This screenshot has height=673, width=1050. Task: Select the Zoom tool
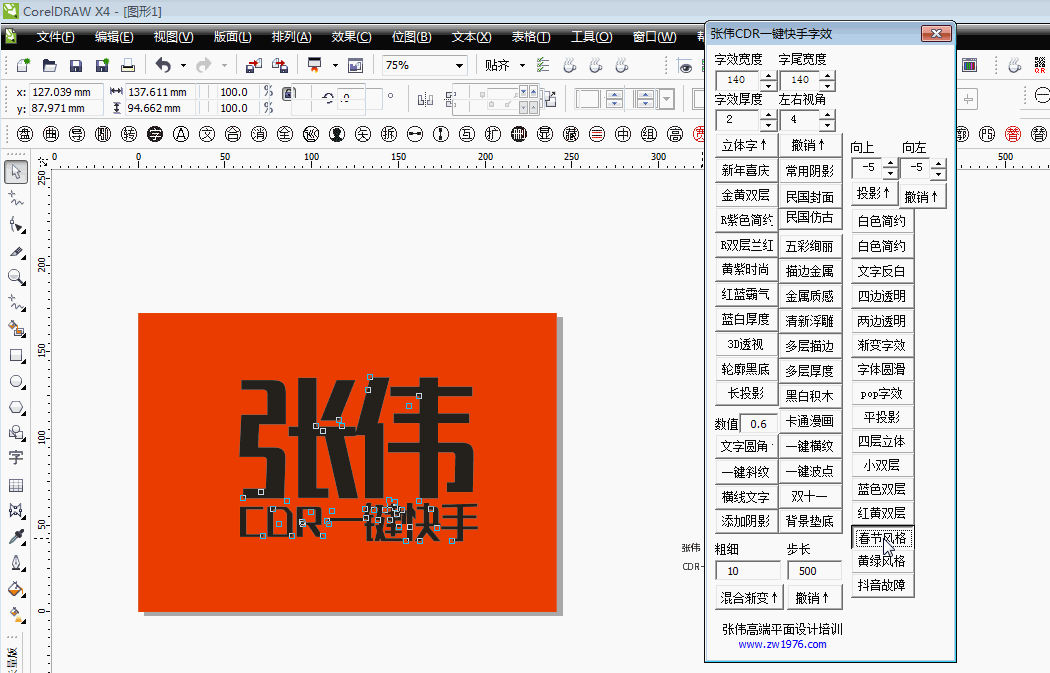click(15, 276)
